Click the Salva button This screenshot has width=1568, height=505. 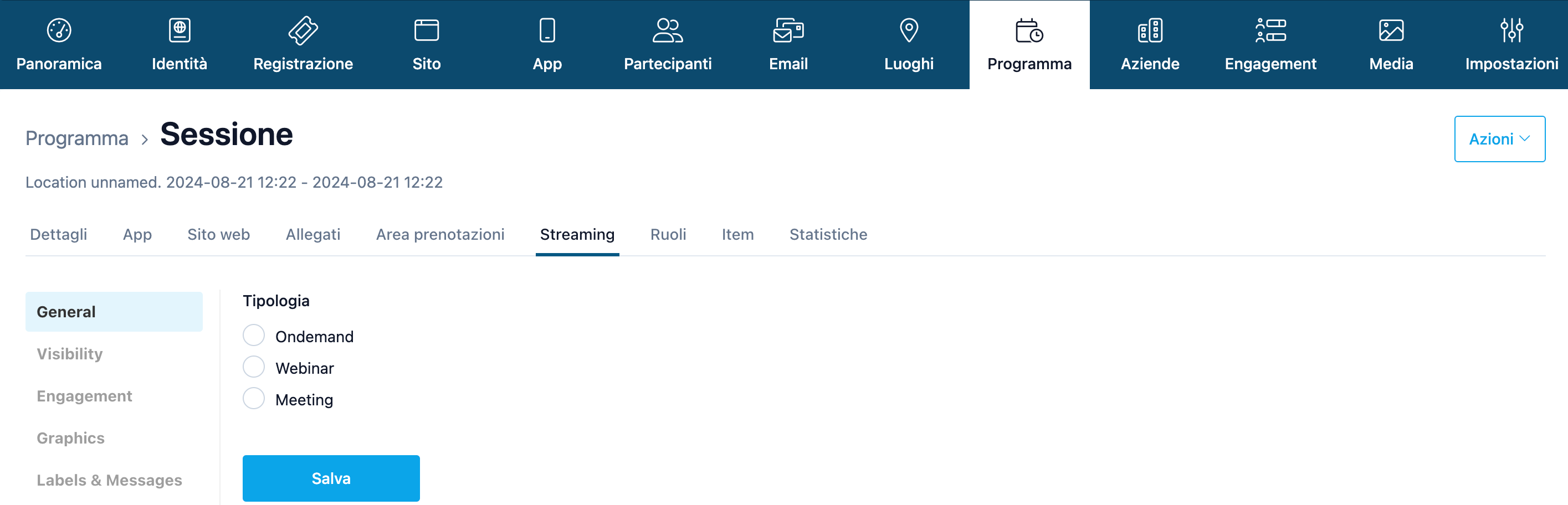331,478
